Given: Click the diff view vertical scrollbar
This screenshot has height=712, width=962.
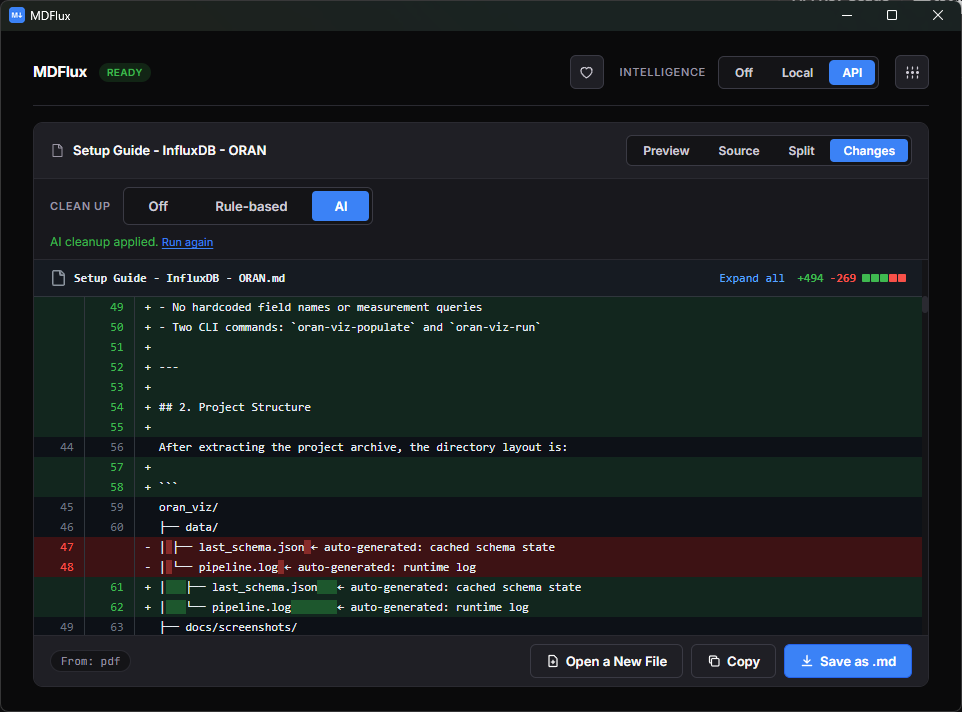Looking at the screenshot, I should (x=925, y=304).
